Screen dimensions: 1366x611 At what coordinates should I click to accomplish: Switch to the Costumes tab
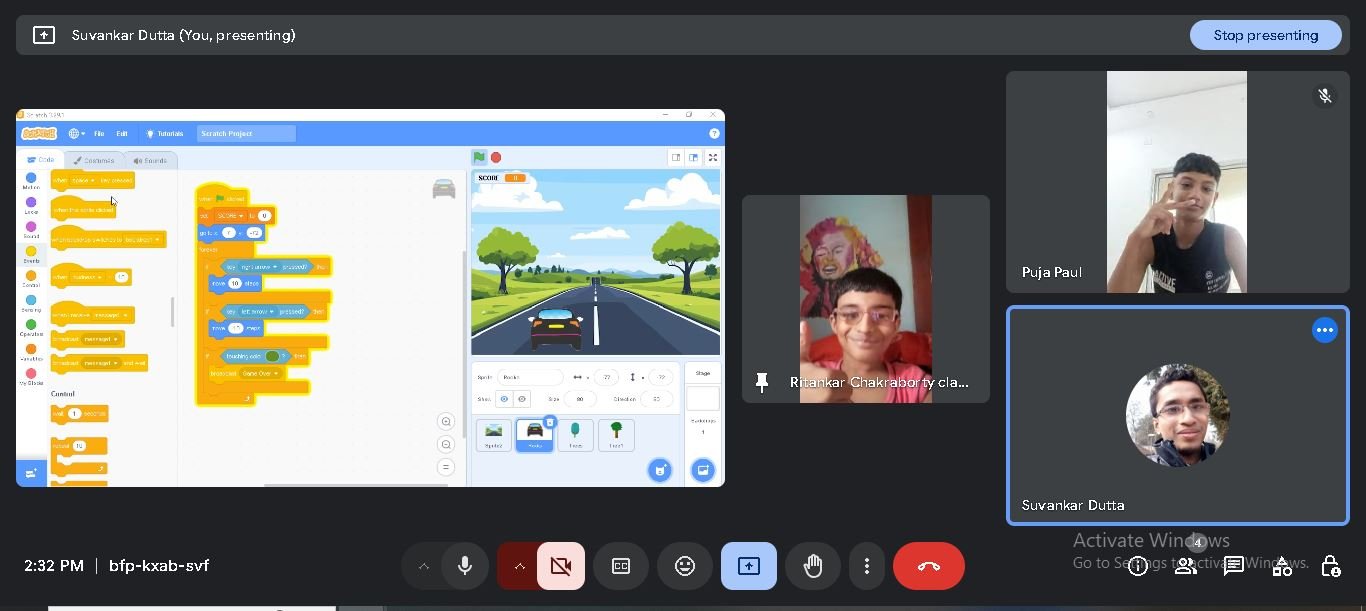pyautogui.click(x=95, y=160)
